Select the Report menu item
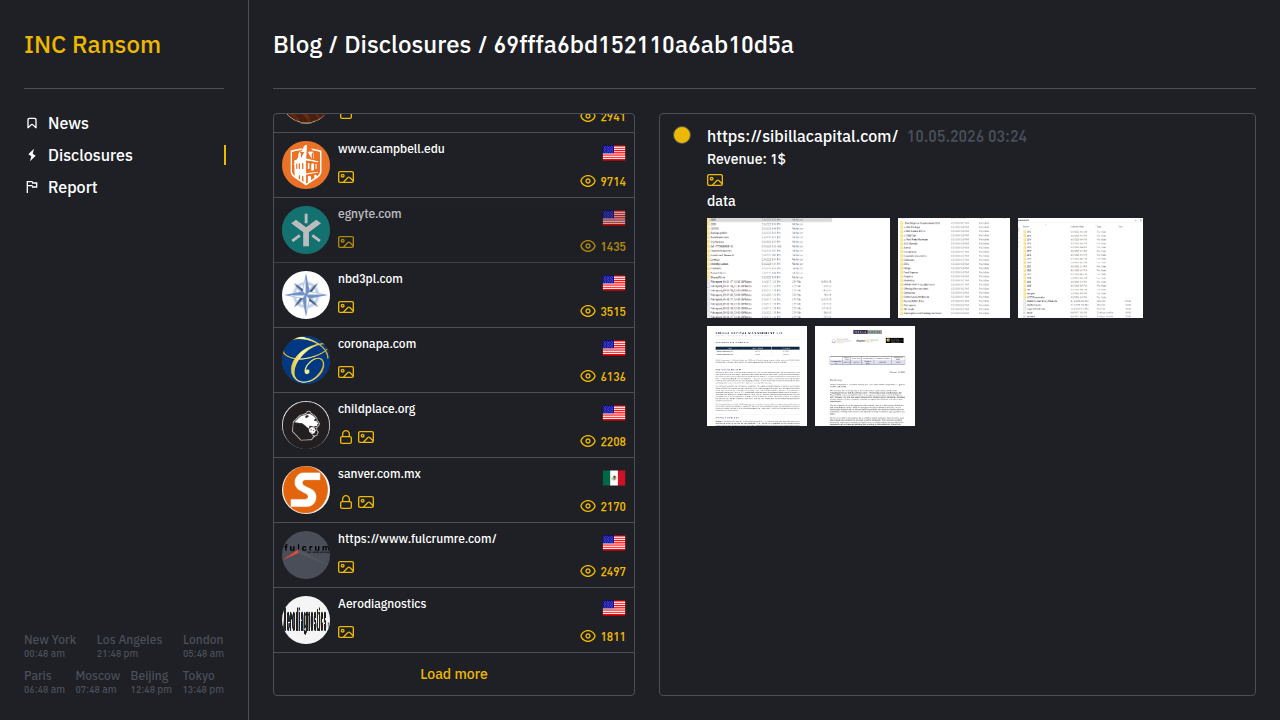1280x720 pixels. (x=72, y=187)
